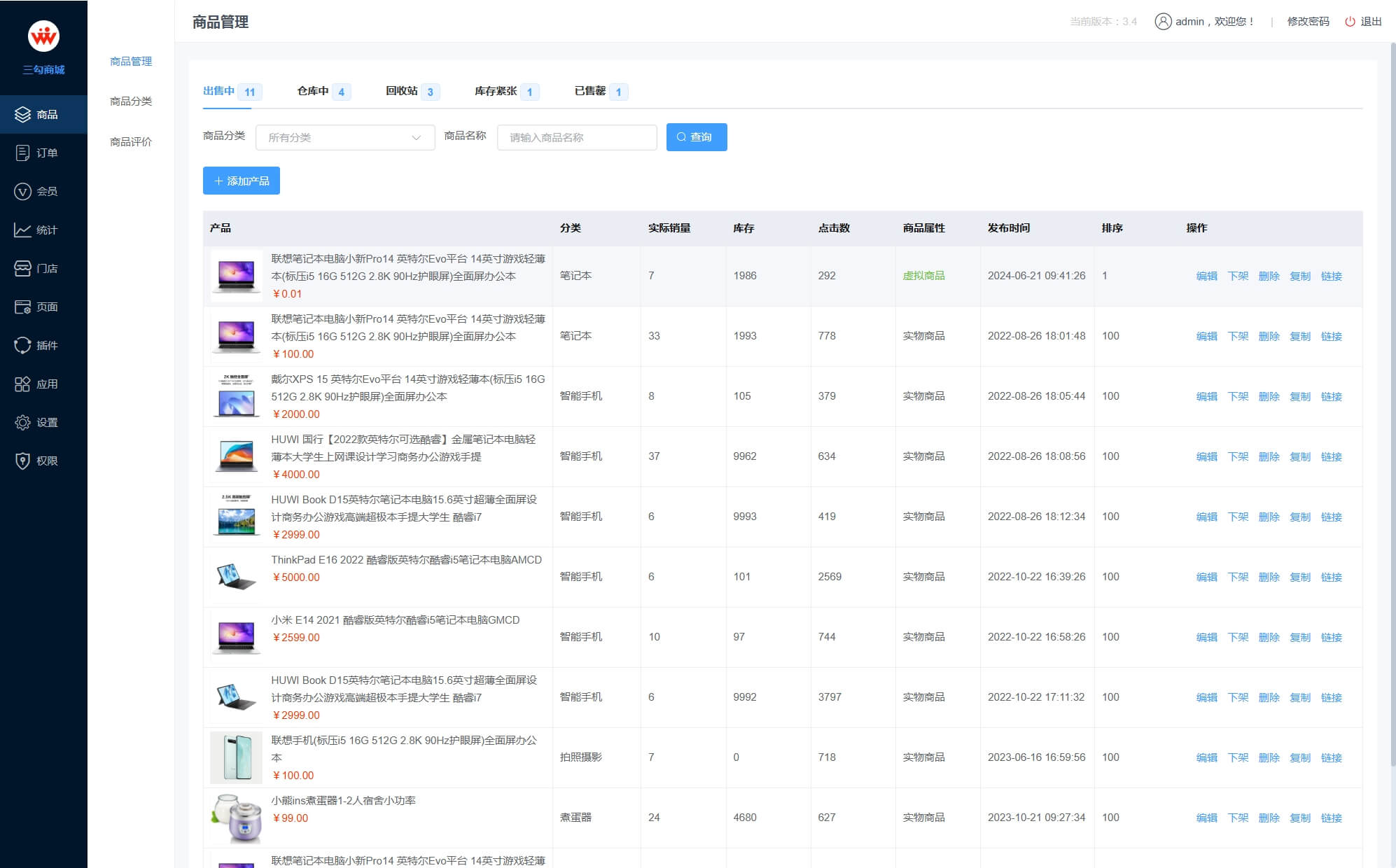Open the 应用 apps sidebar icon

tap(22, 384)
